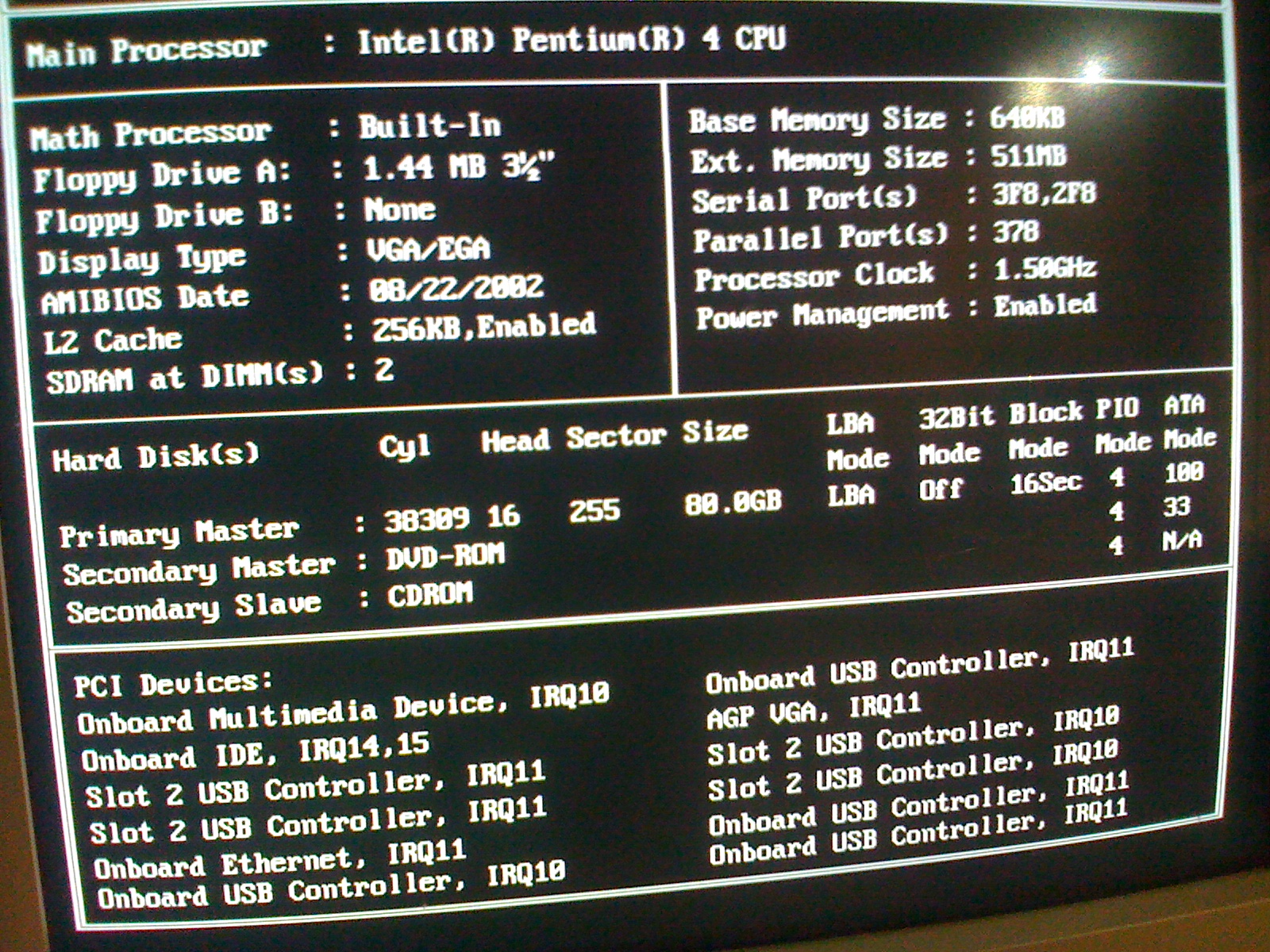Select the "Onboard USB Controller, IRQ10" entry
Screen dimensions: 1270x952
[332, 885]
